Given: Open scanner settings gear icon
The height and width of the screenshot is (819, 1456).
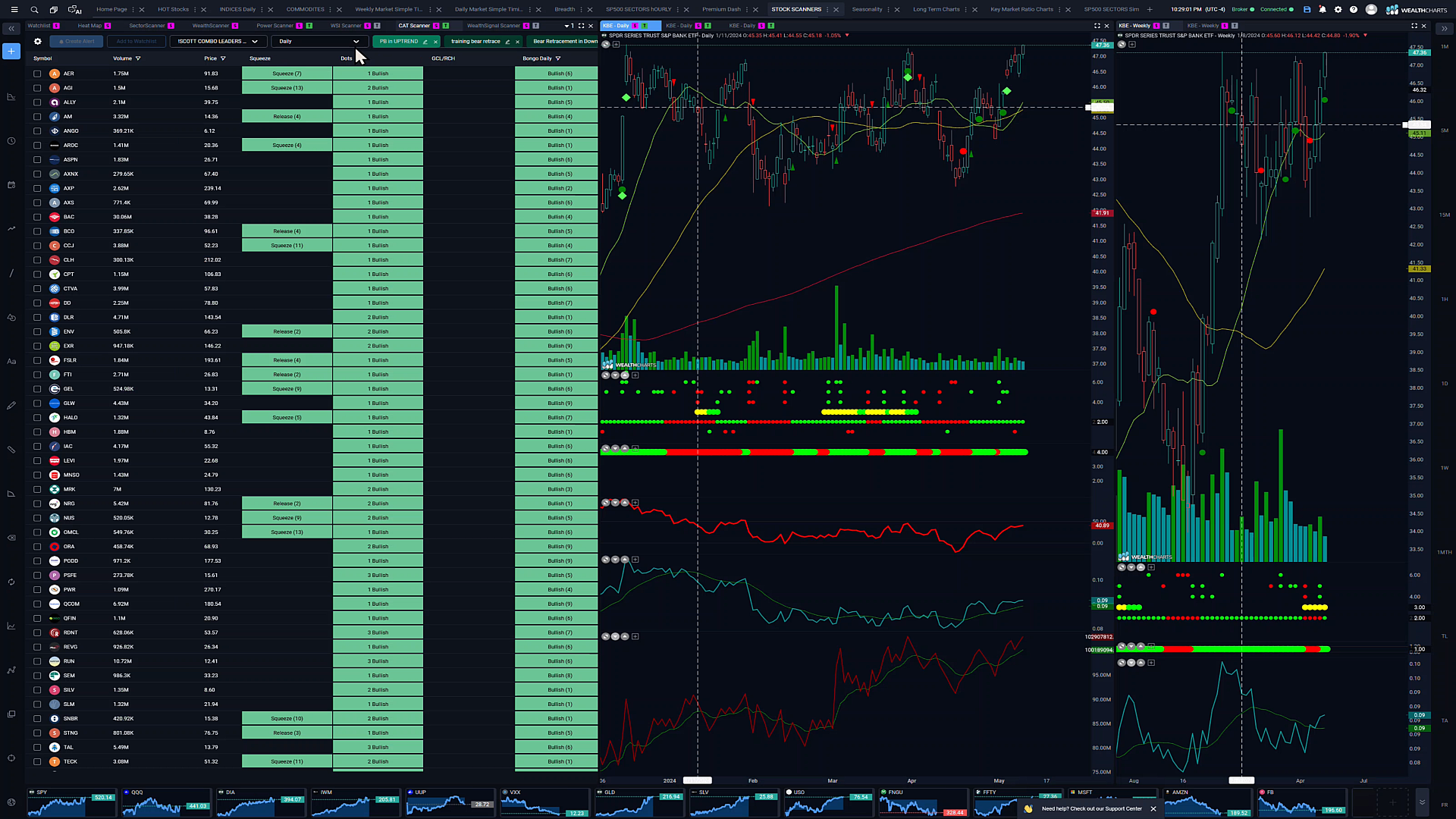Looking at the screenshot, I should point(37,42).
